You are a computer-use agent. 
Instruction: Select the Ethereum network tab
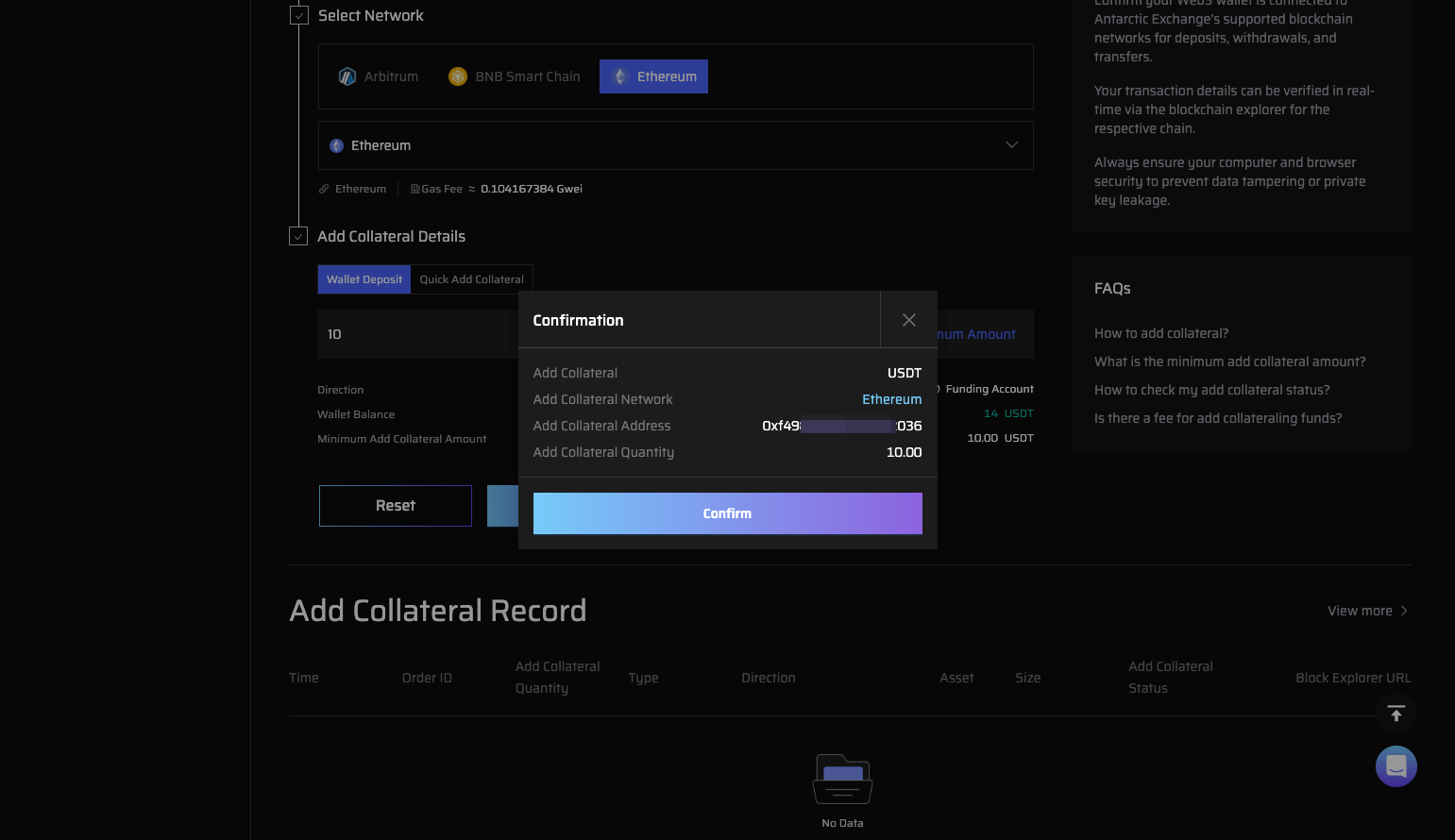(x=653, y=76)
